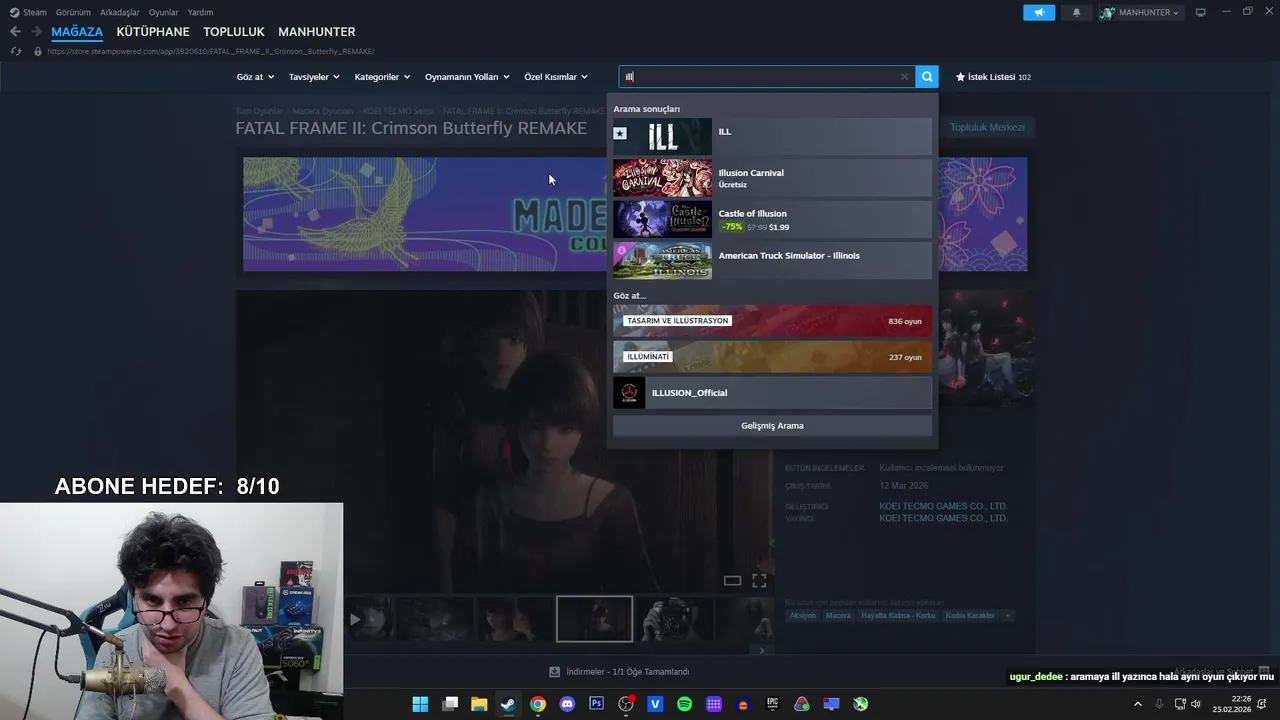Click the theater mode rectangle icon

click(x=732, y=580)
